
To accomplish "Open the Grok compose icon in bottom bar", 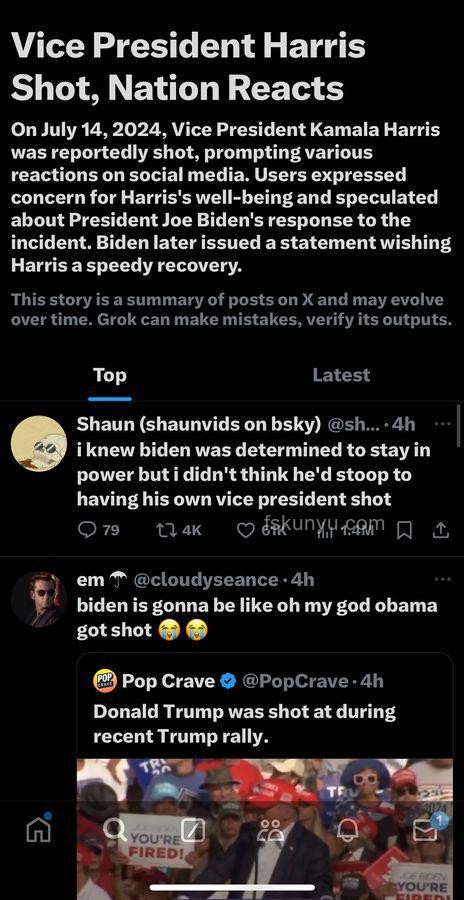I will click(193, 829).
